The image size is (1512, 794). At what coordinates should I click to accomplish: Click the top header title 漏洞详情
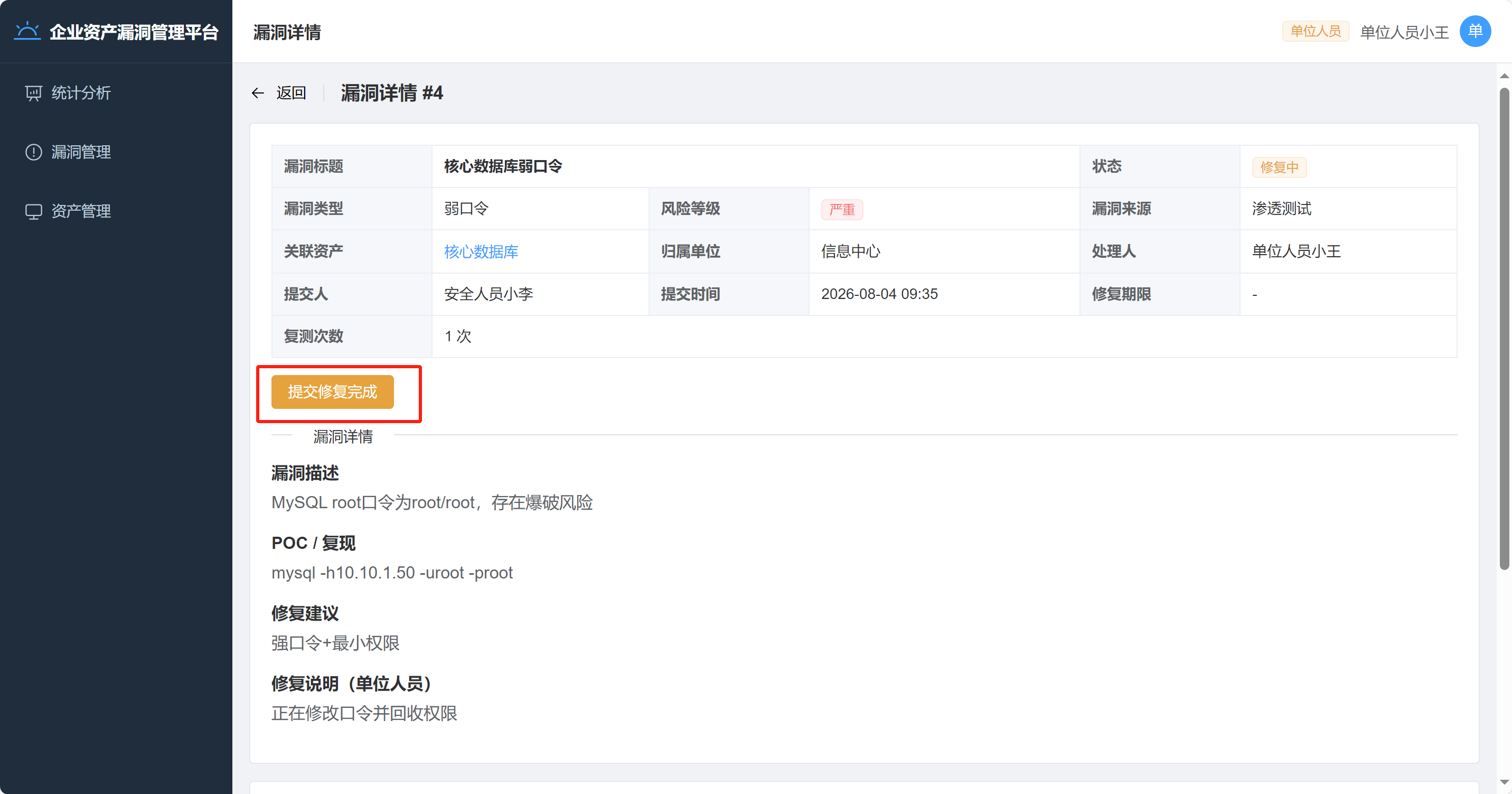pos(287,32)
